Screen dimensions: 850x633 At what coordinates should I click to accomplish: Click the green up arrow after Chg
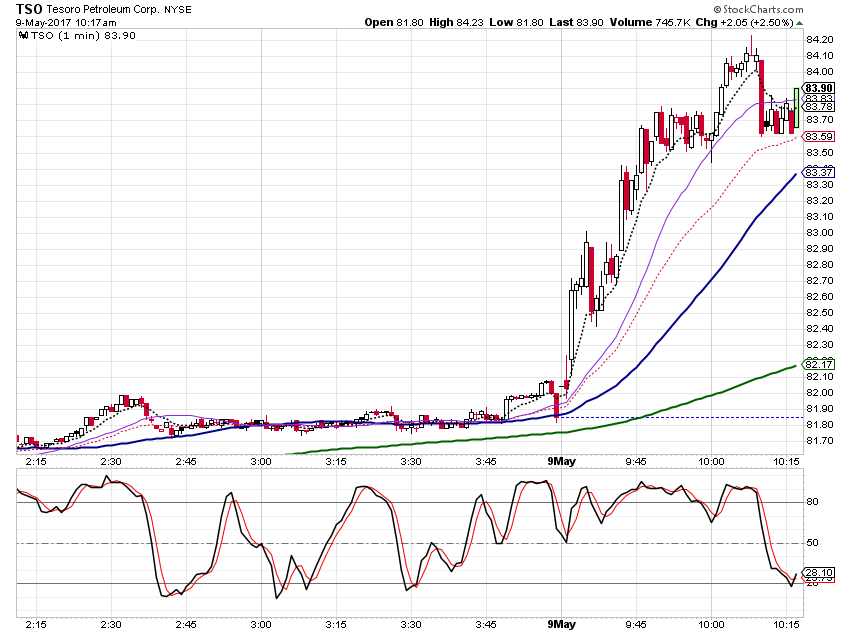point(800,23)
